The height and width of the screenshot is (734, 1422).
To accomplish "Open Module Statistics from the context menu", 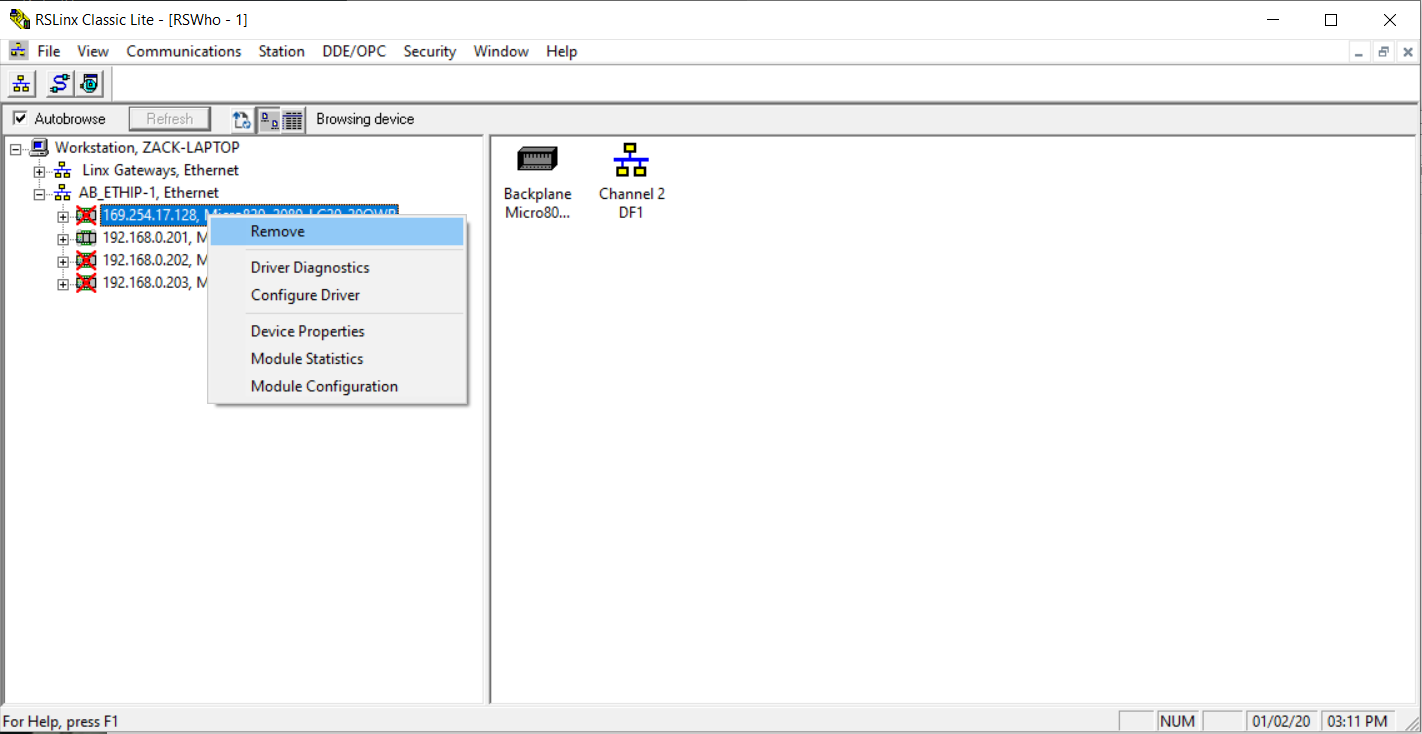I will pos(337,359).
